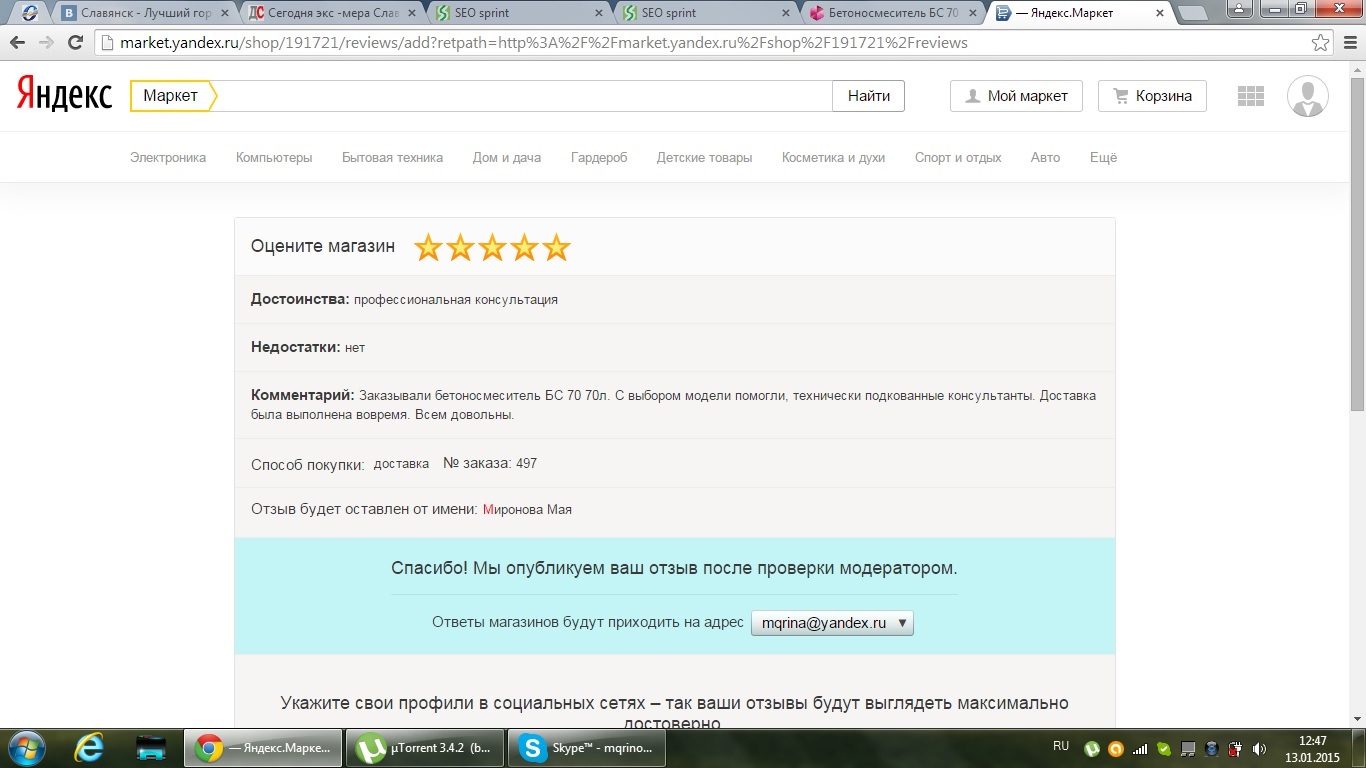The height and width of the screenshot is (768, 1366).
Task: Bookmark this page with the star icon
Action: (x=1321, y=43)
